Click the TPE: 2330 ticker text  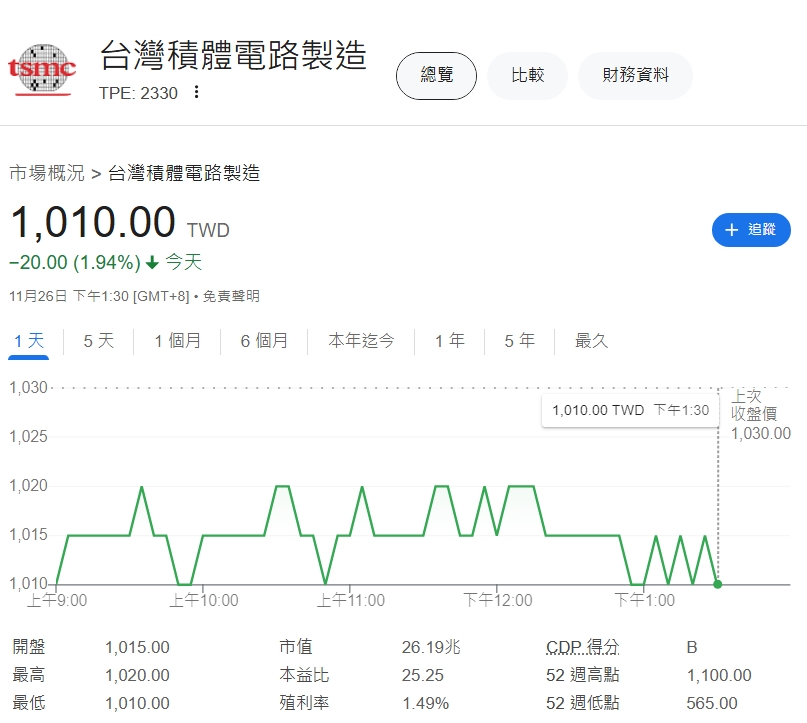(138, 93)
